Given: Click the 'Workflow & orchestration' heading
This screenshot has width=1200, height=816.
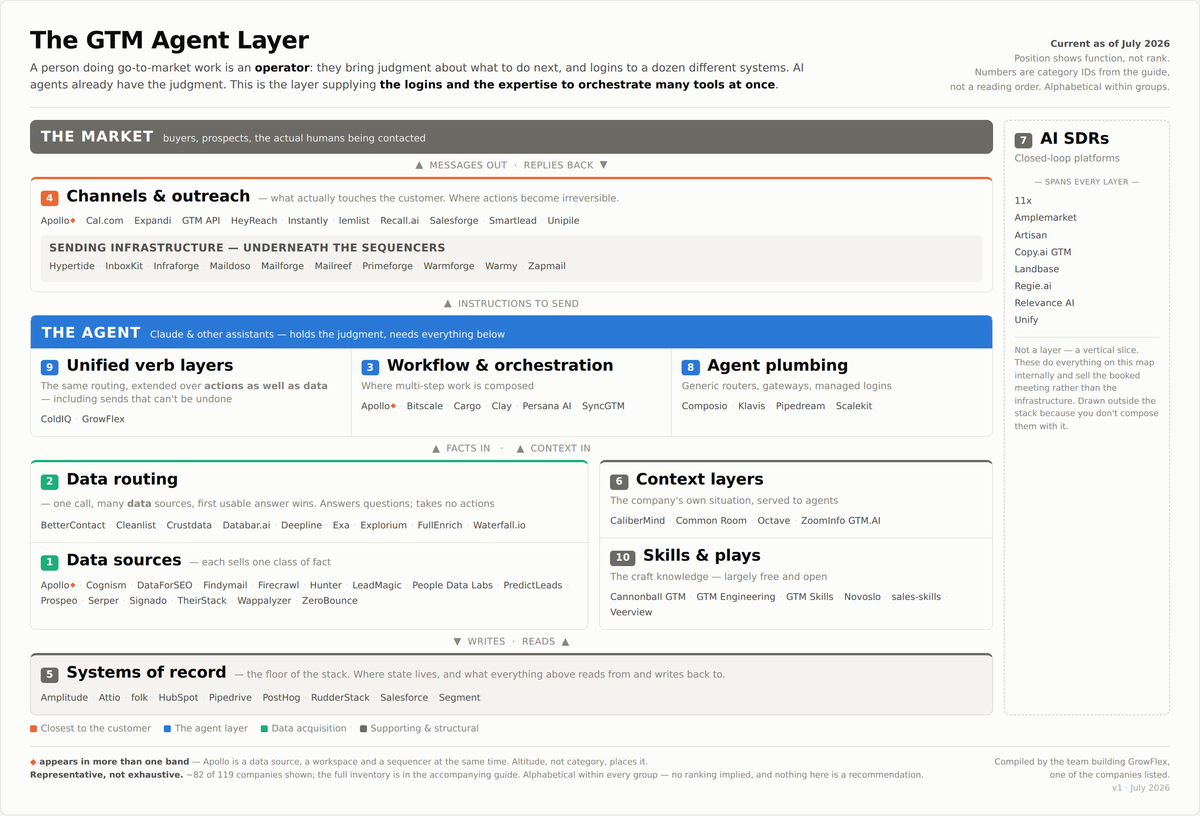Looking at the screenshot, I should [500, 366].
